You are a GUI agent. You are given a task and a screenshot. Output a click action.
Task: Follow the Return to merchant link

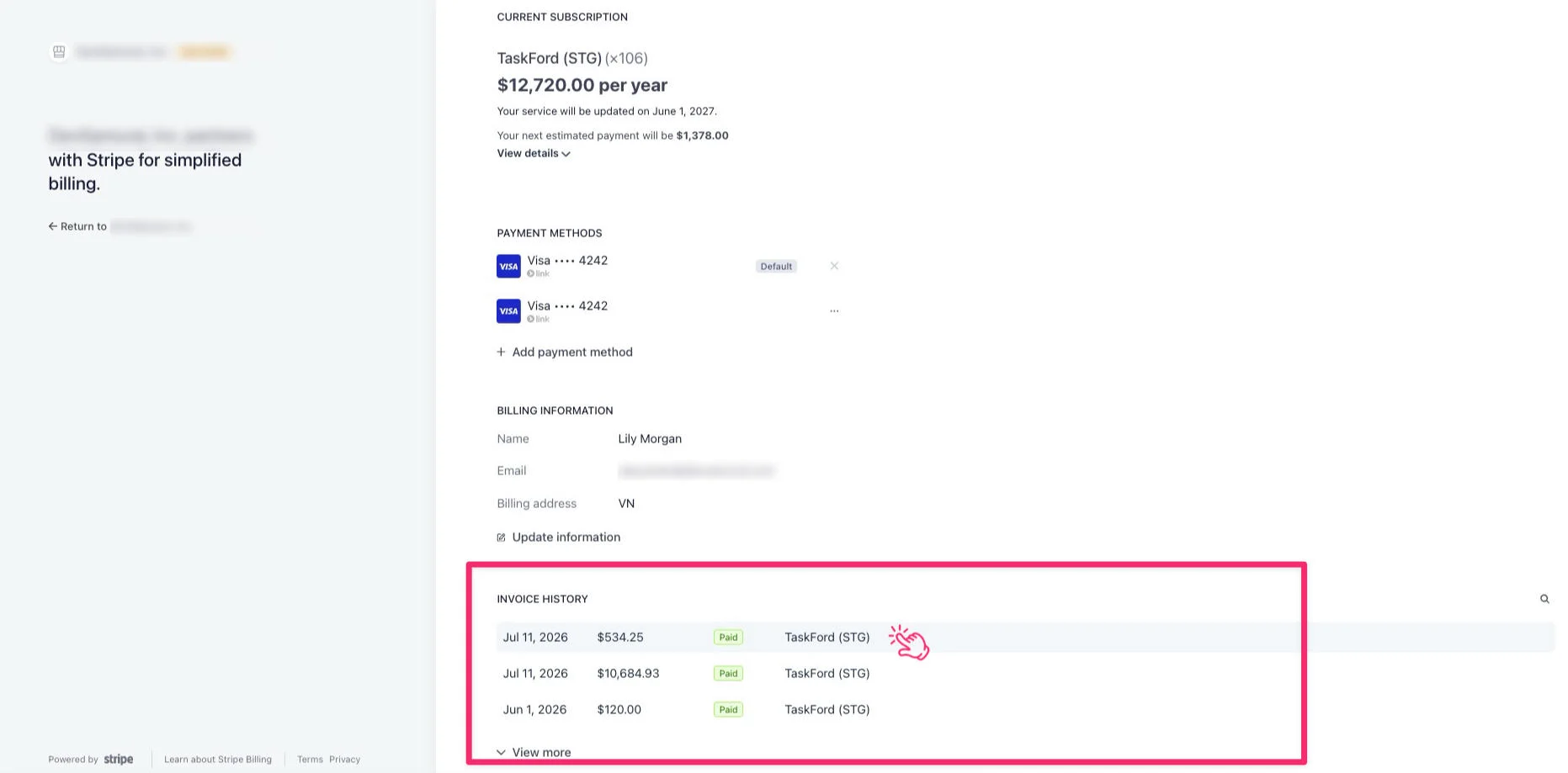pos(120,226)
